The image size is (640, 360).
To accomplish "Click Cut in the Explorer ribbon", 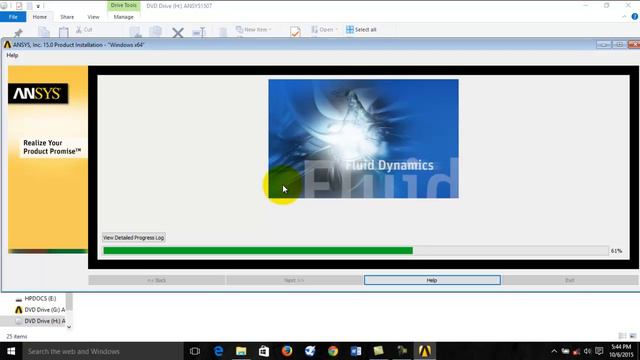I will coord(84,30).
